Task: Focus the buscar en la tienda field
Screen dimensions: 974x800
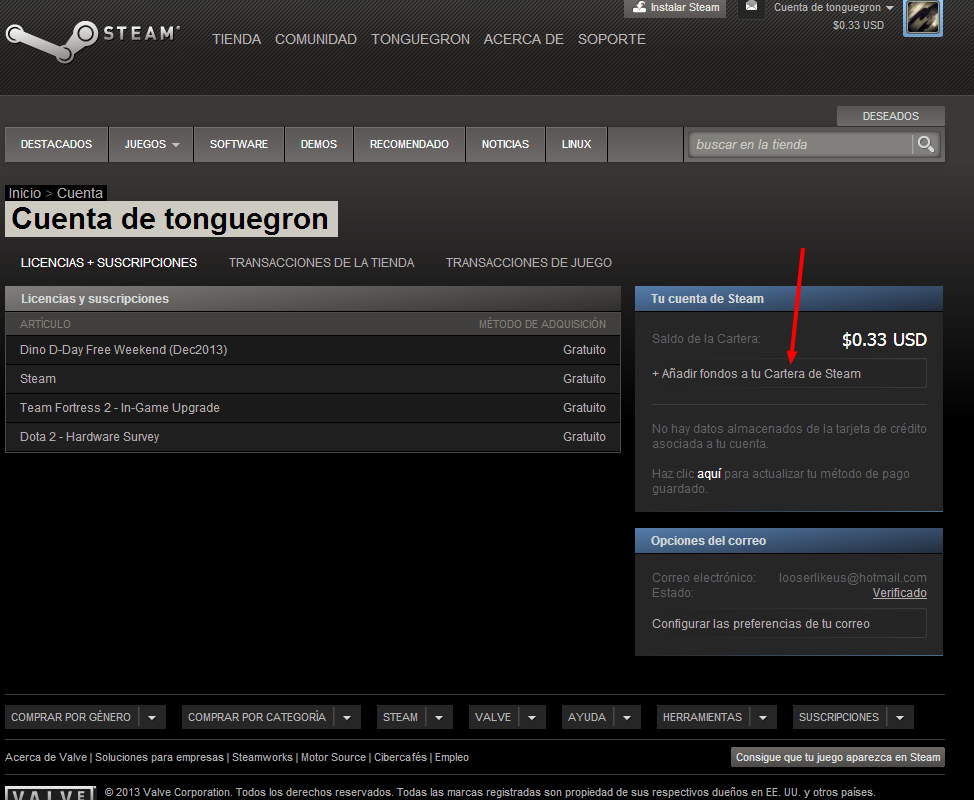Action: pos(801,144)
